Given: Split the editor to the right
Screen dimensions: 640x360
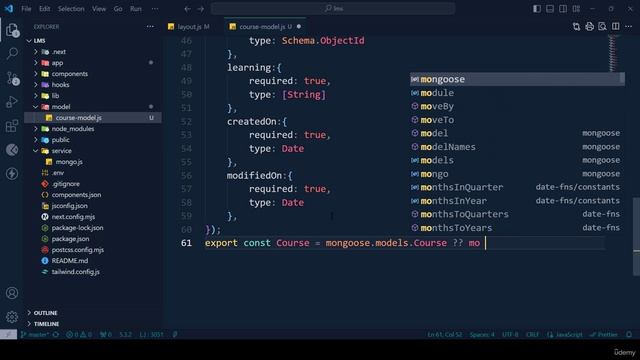Looking at the screenshot, I should coord(616,27).
